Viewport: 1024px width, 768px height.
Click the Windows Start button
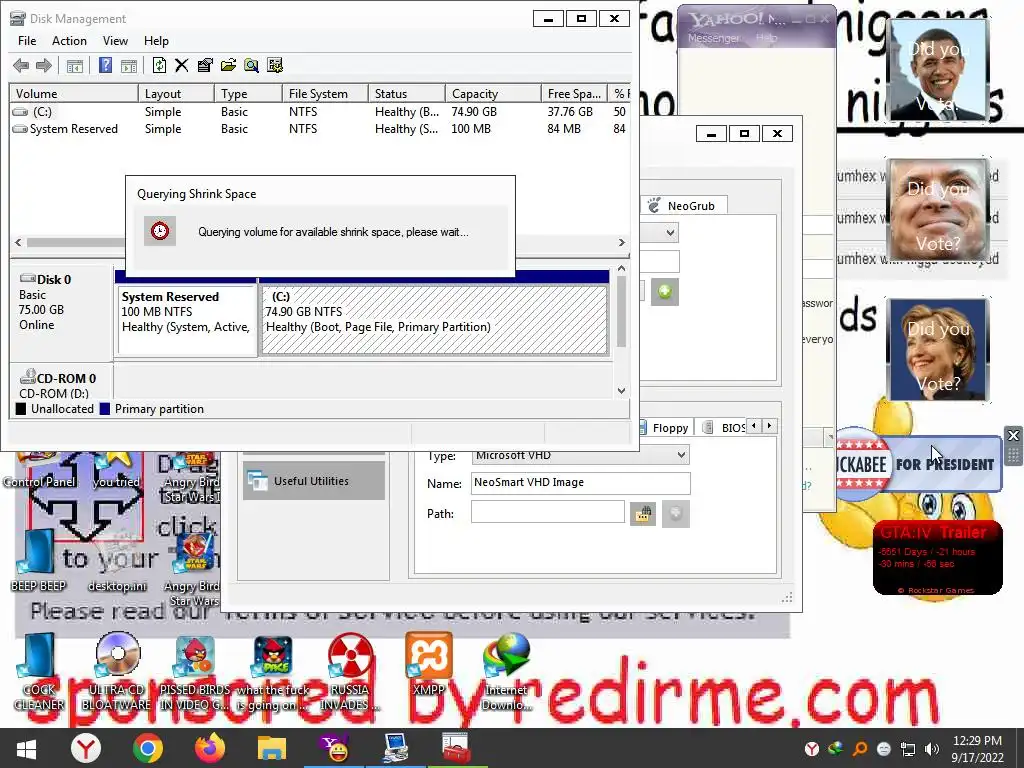click(x=26, y=748)
